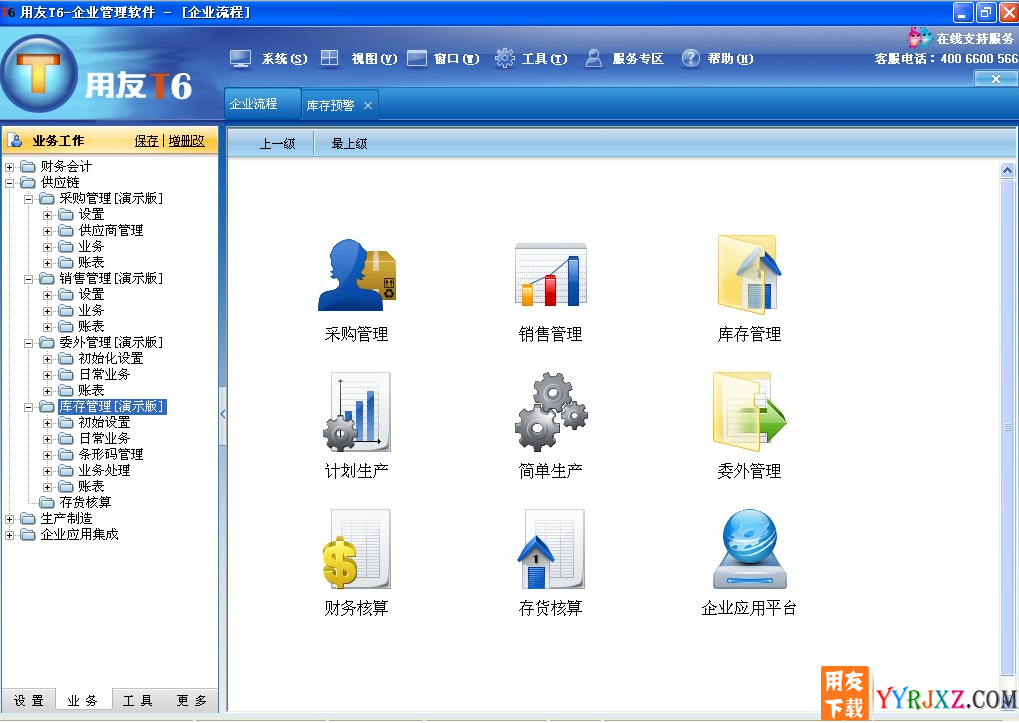Click the 窗口(W) window icon

click(x=417, y=58)
